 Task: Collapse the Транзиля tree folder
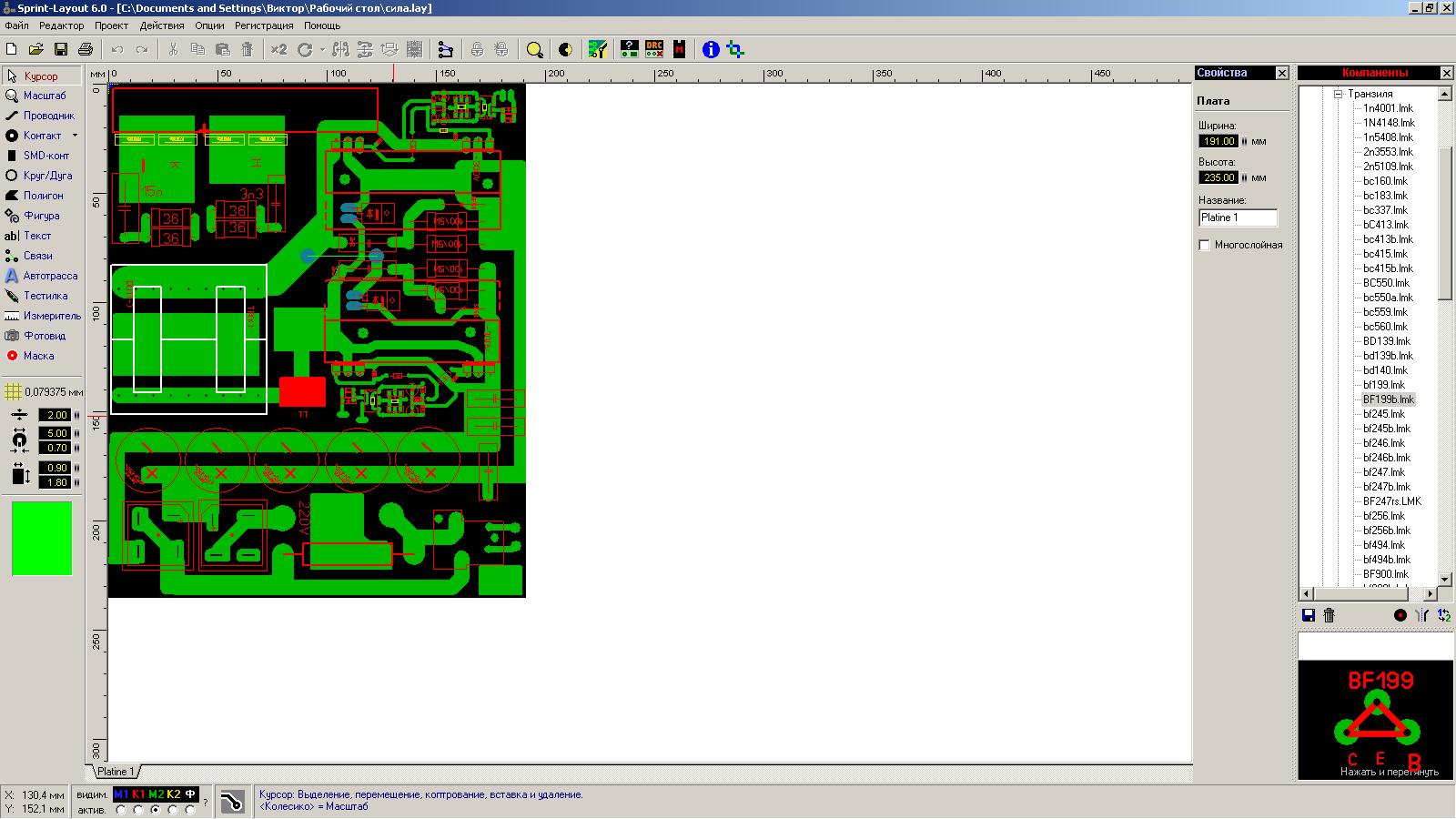point(1339,94)
